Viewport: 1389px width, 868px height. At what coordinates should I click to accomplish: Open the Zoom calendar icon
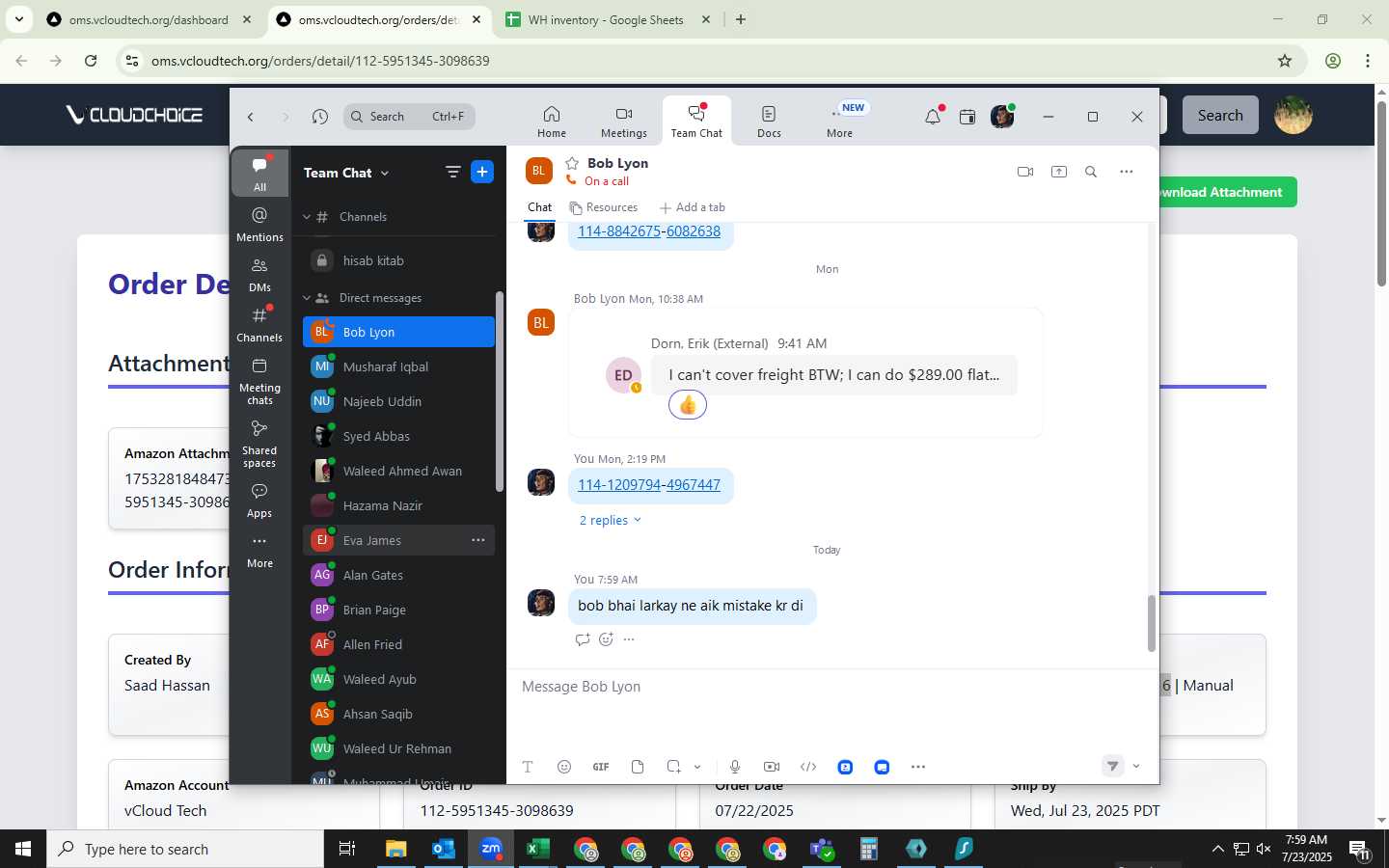click(x=967, y=117)
